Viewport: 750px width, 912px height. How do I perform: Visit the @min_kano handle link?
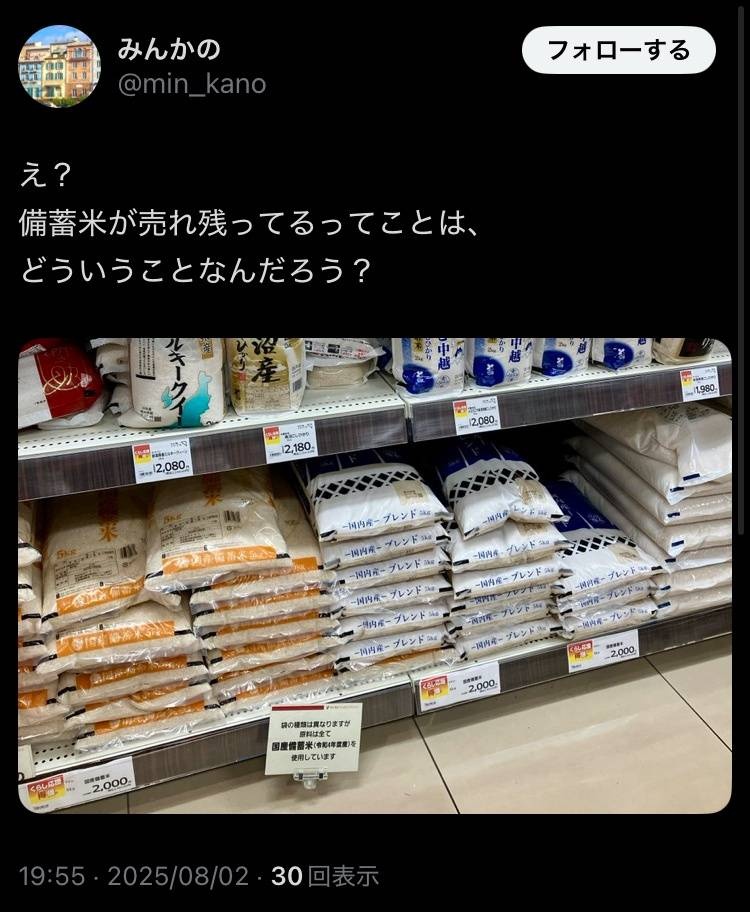pos(192,84)
